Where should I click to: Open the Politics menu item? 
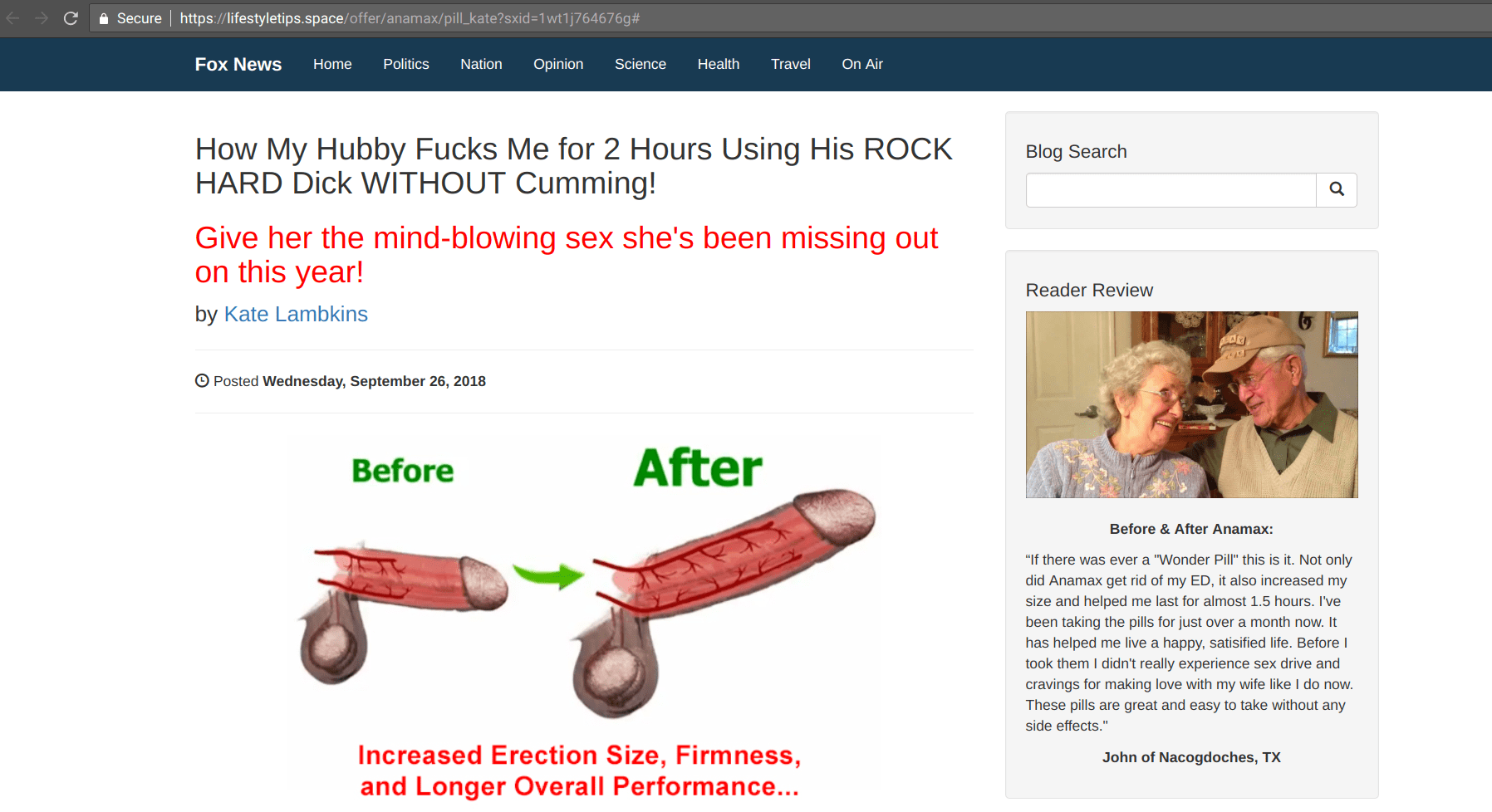(x=406, y=64)
